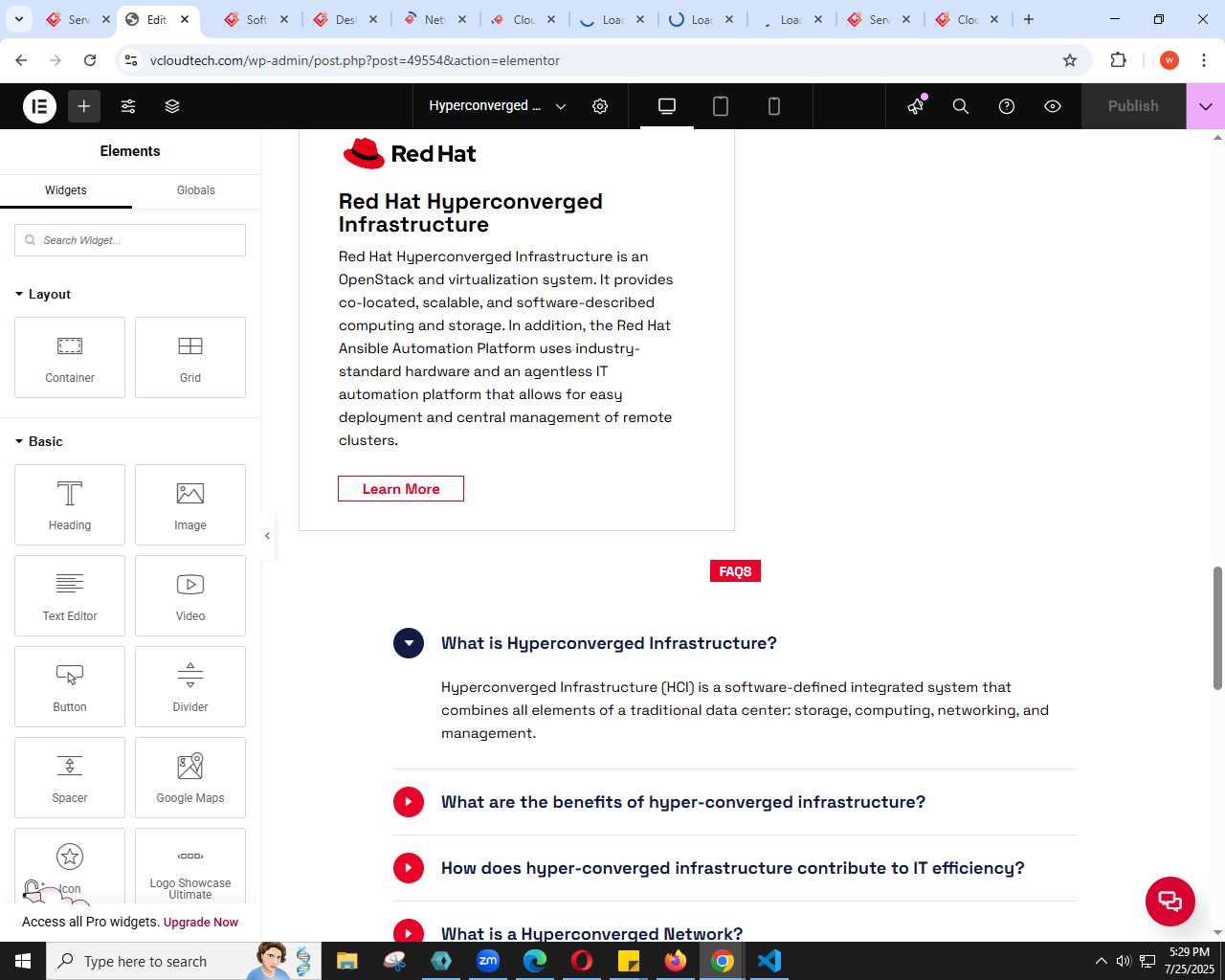The width and height of the screenshot is (1225, 980).
Task: Open the Elementor main menu logo
Action: pyautogui.click(x=39, y=106)
